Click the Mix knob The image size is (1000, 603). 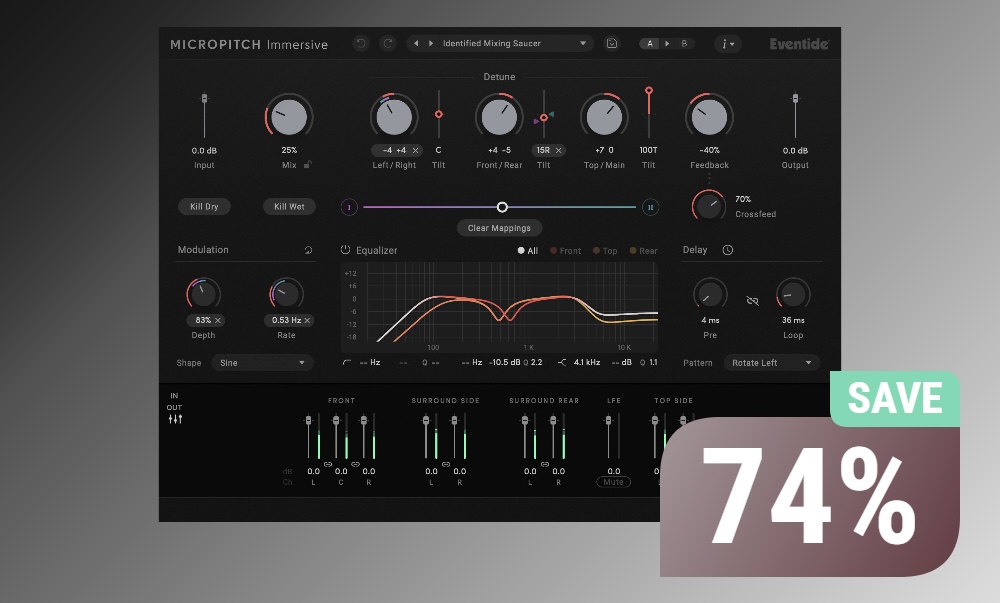[x=289, y=117]
